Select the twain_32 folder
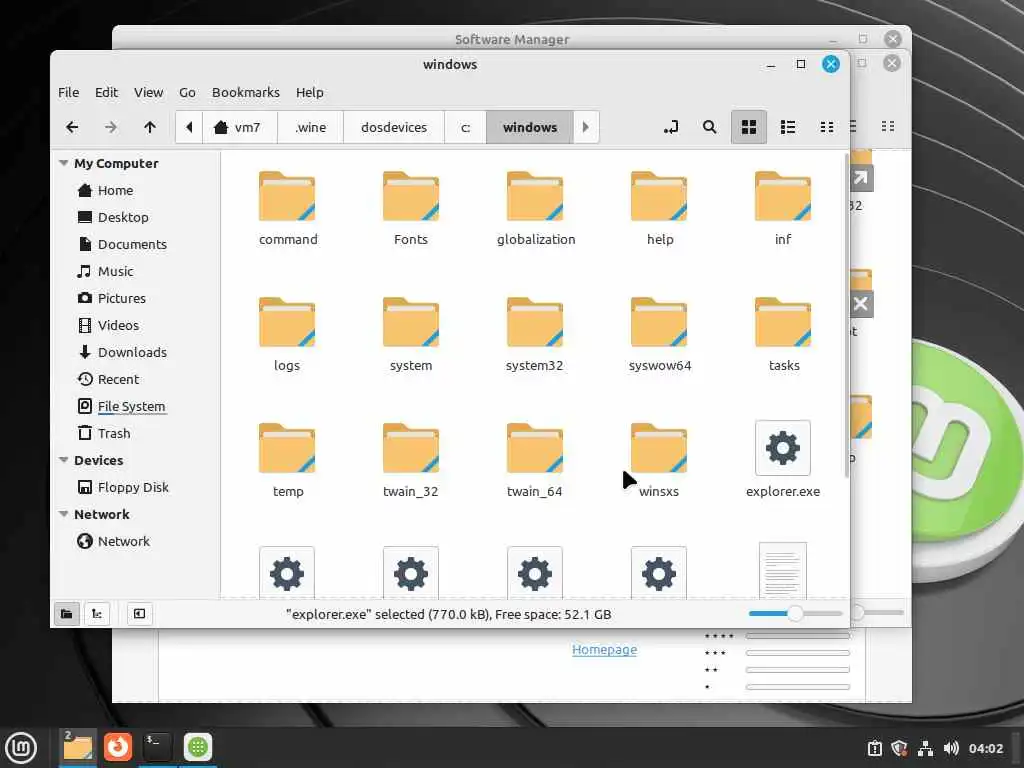Image resolution: width=1024 pixels, height=768 pixels. click(411, 460)
